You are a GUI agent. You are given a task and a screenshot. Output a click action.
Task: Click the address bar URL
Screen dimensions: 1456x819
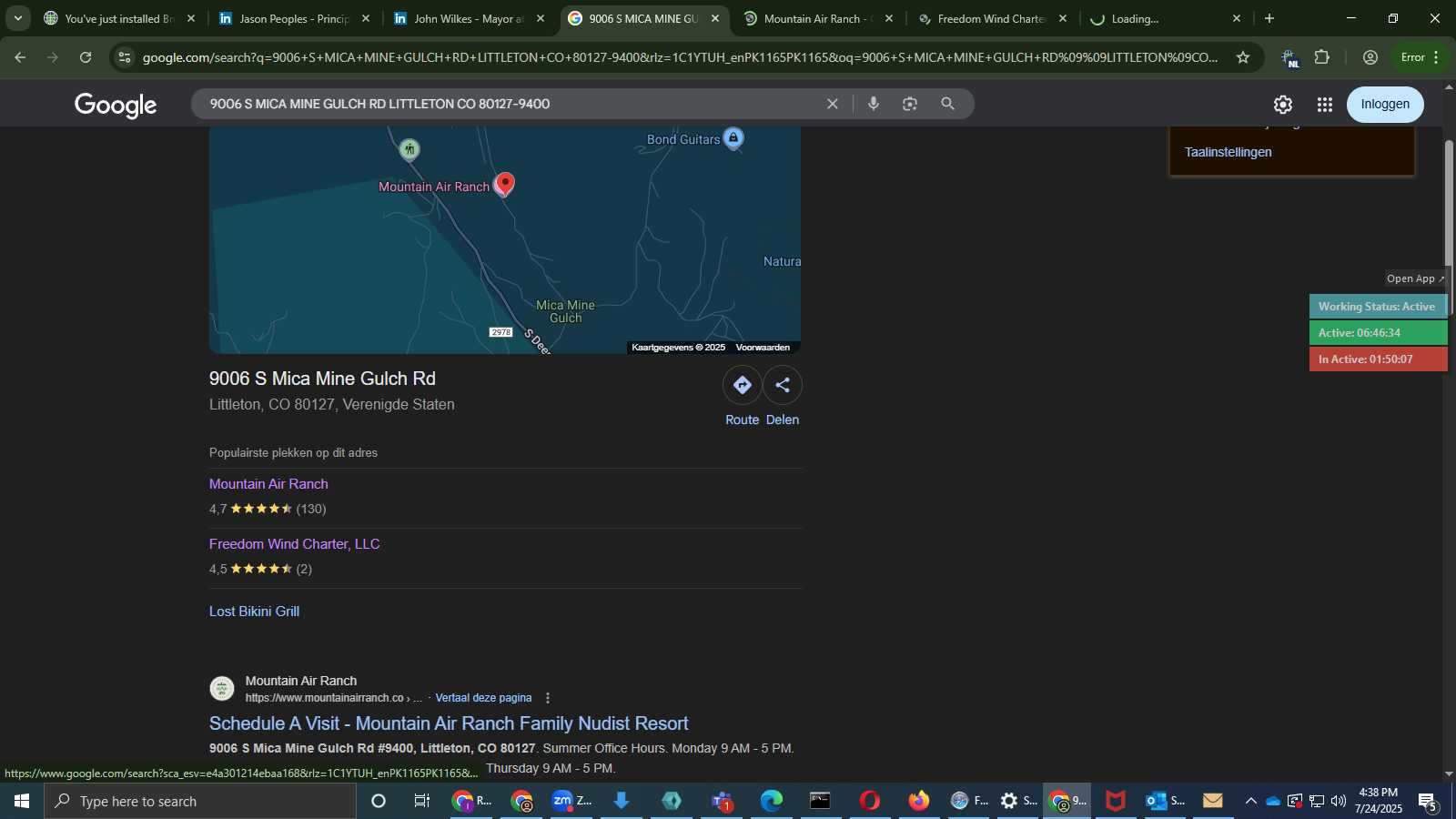click(680, 57)
